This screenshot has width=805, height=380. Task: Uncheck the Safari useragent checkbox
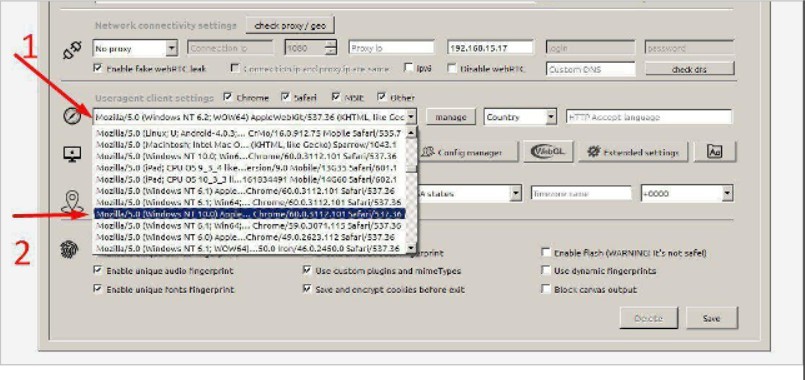click(285, 97)
